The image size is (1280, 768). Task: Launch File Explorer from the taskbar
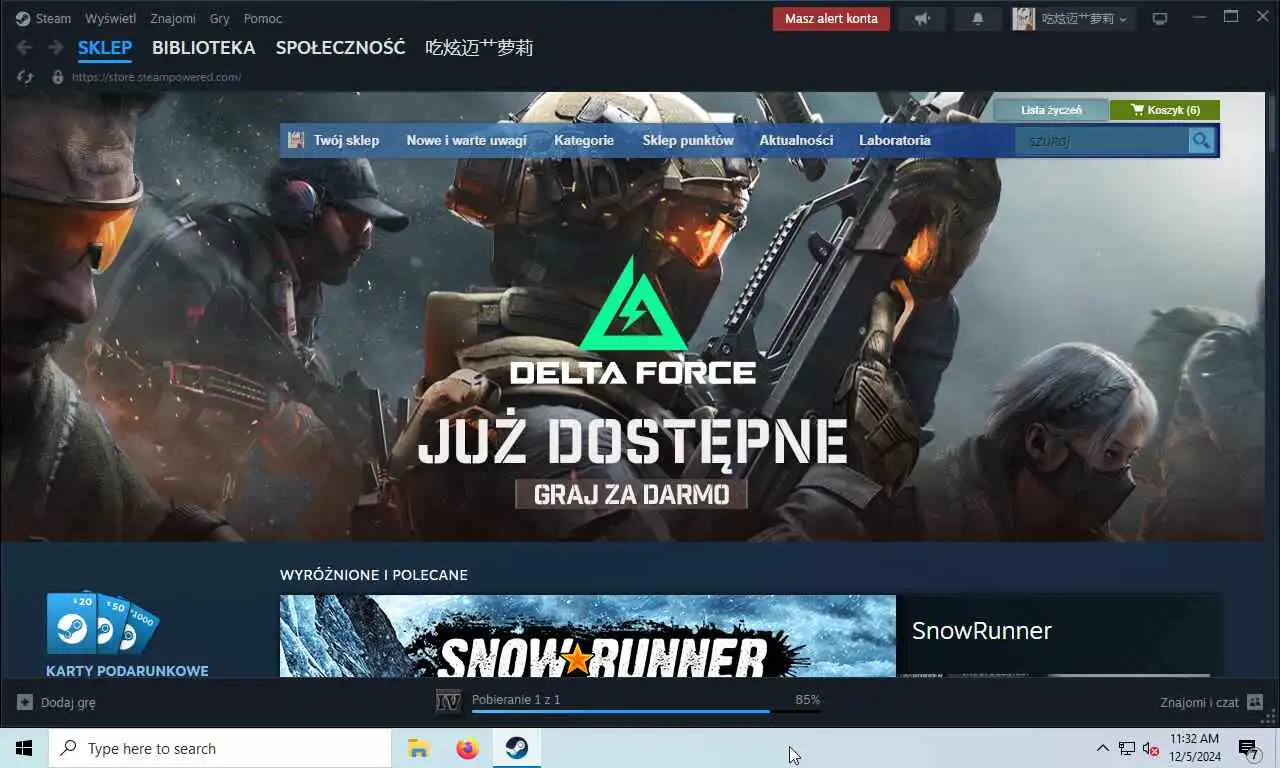(x=418, y=748)
